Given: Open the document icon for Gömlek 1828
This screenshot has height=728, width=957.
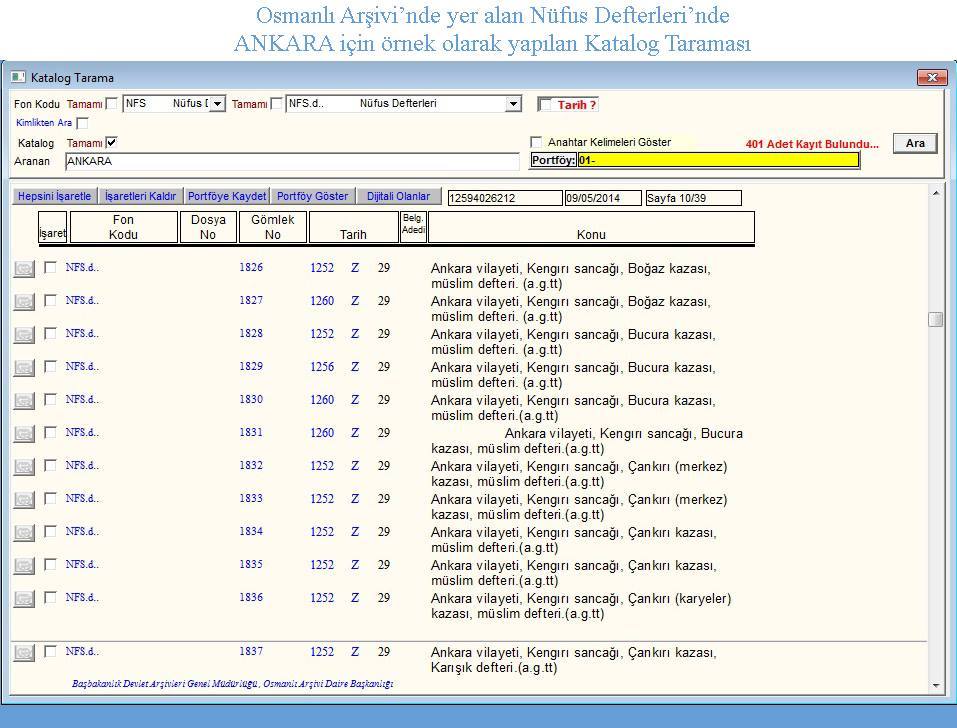Looking at the screenshot, I should (24, 334).
